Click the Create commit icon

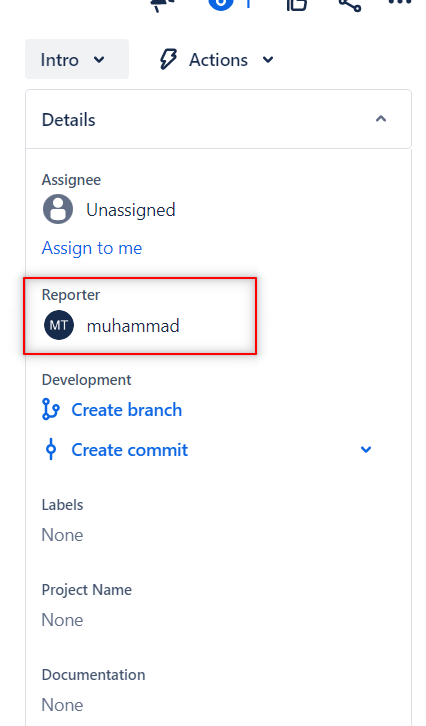(x=51, y=450)
